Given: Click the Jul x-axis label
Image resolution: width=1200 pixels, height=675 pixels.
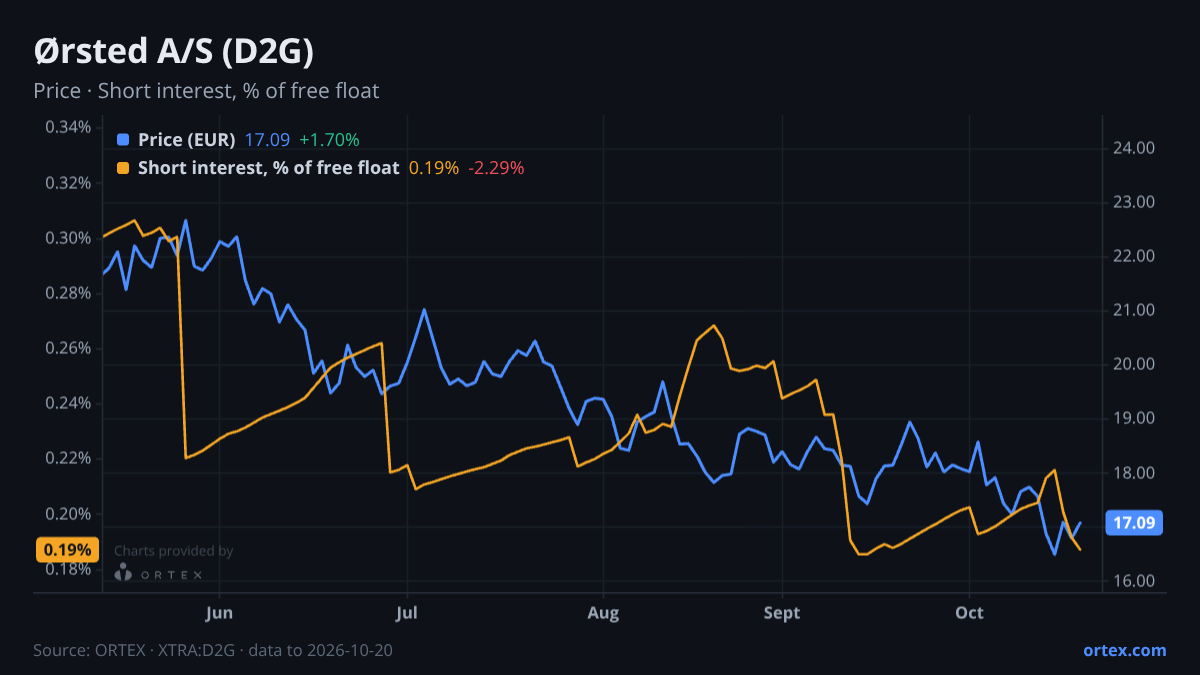Looking at the screenshot, I should (x=406, y=612).
